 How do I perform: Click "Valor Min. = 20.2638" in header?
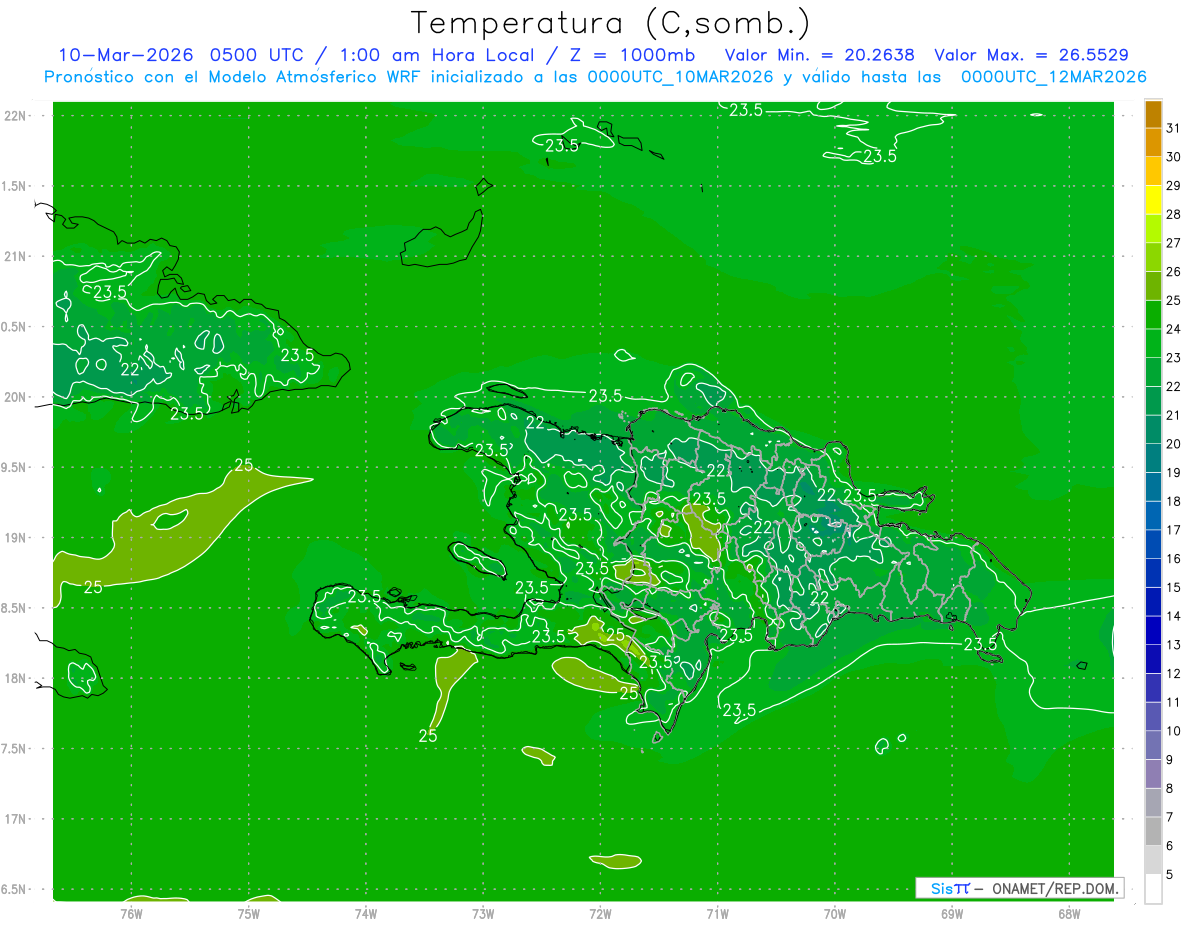(x=819, y=55)
